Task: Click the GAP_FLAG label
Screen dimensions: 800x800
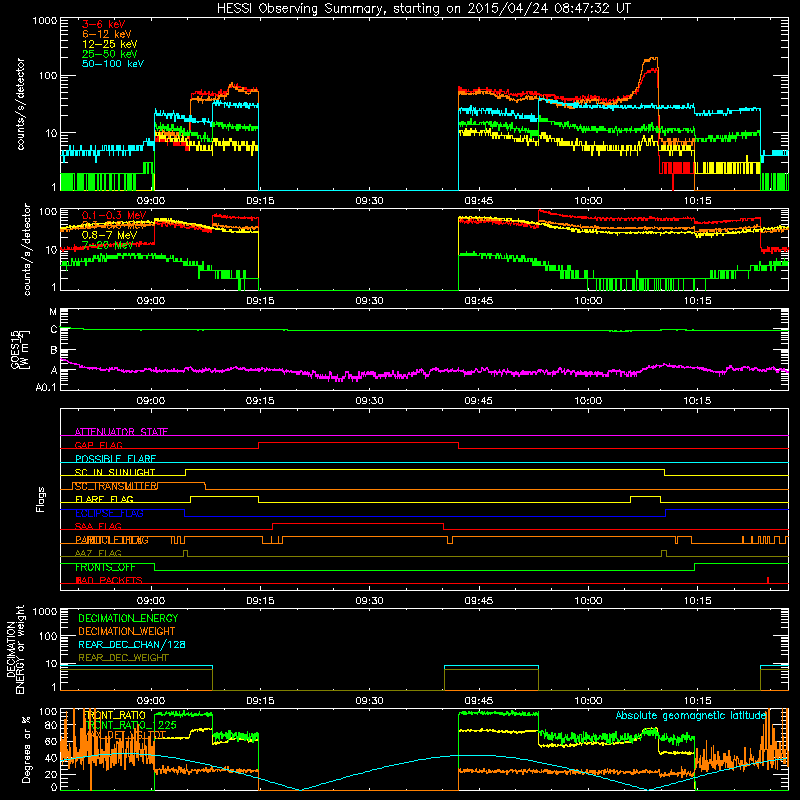Action: click(98, 445)
